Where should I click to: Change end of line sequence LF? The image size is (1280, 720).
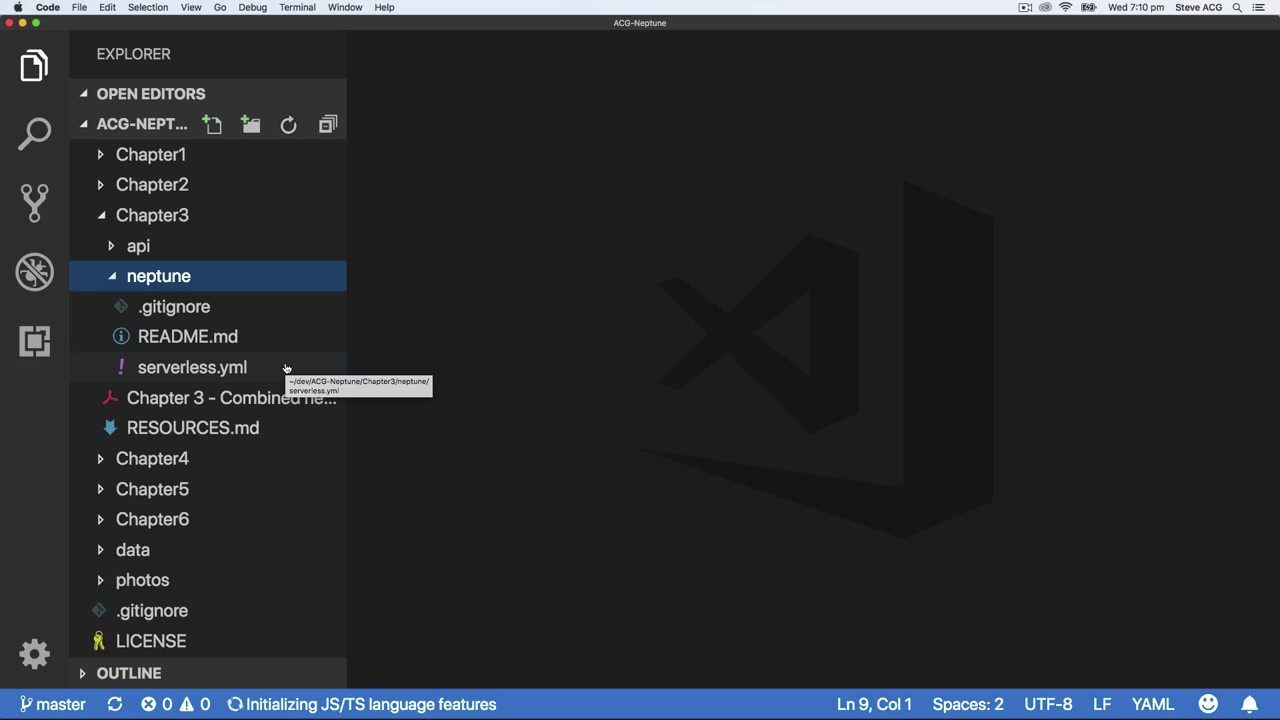1102,704
